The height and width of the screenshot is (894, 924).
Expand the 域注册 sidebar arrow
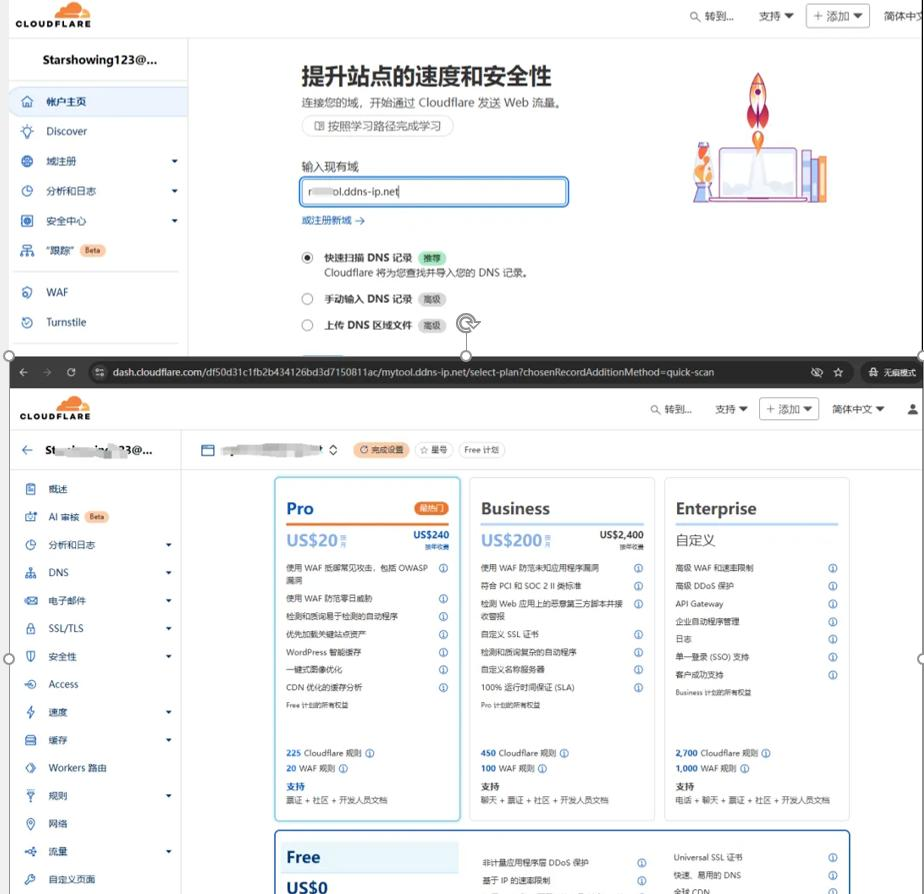pos(174,161)
